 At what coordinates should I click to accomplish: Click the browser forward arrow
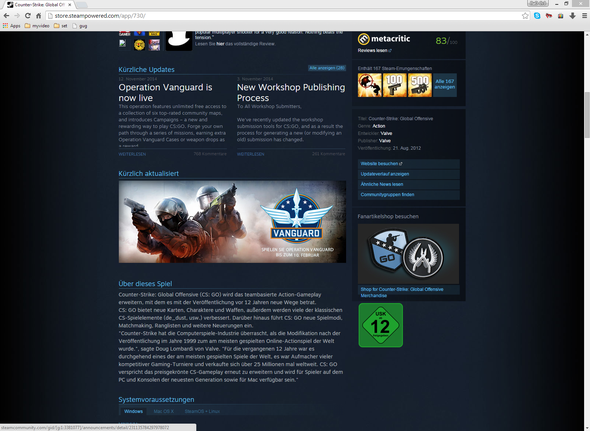17,16
